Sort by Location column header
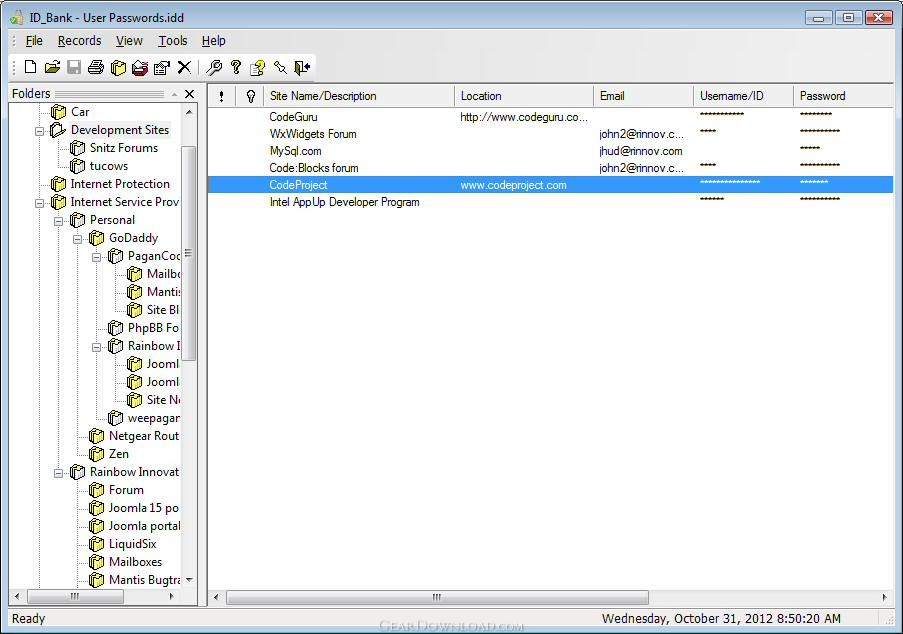The height and width of the screenshot is (634, 903). tap(524, 96)
